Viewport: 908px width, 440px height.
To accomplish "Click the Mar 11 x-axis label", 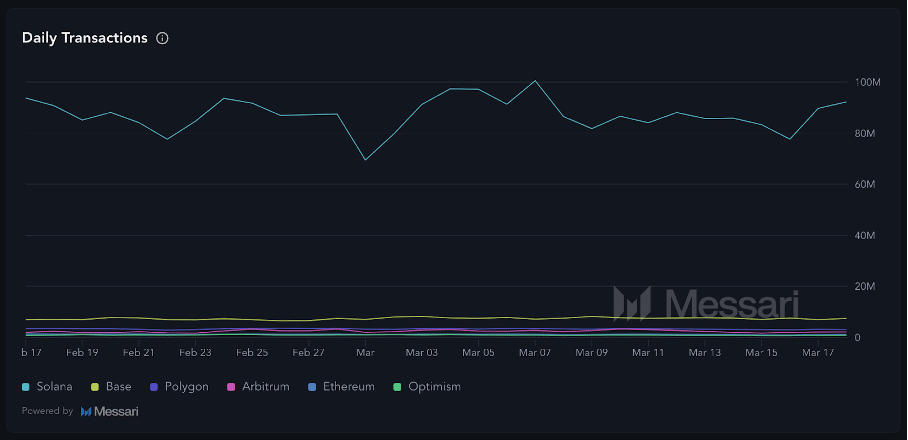I will coord(648,353).
